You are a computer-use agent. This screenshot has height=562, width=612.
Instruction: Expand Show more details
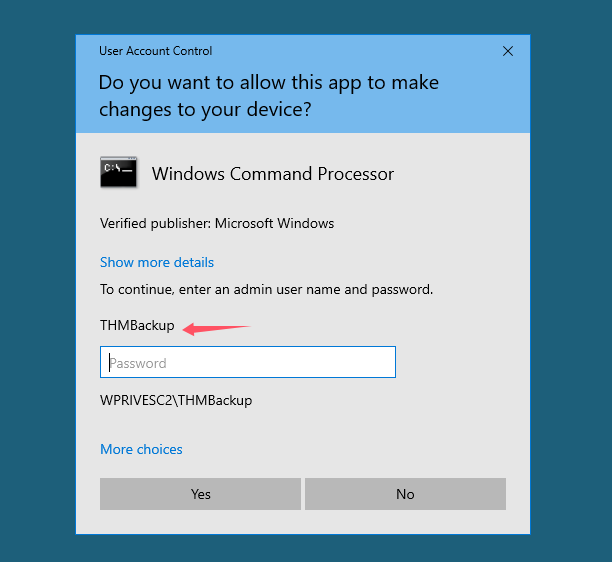pos(157,262)
